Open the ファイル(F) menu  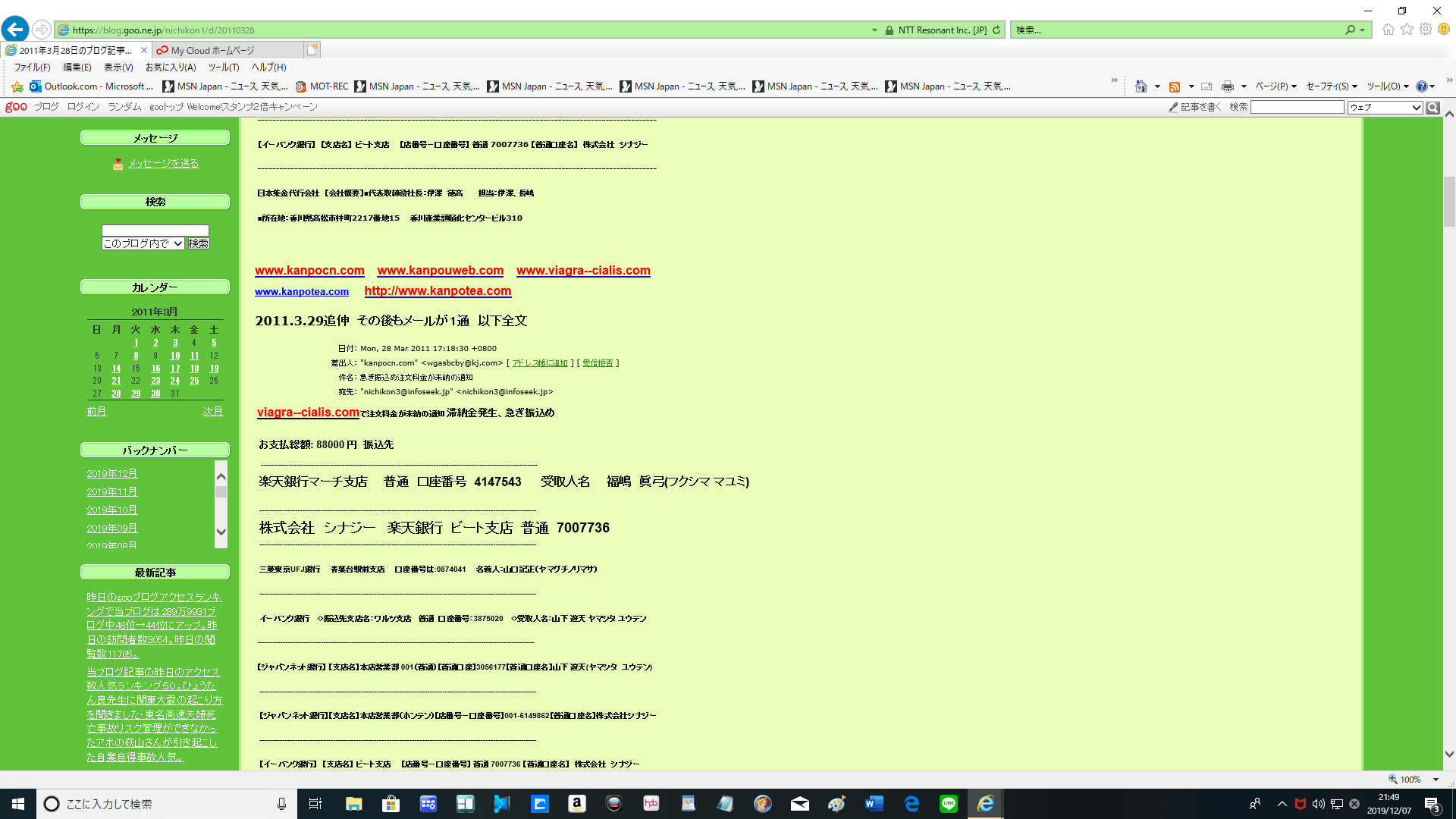[x=32, y=67]
